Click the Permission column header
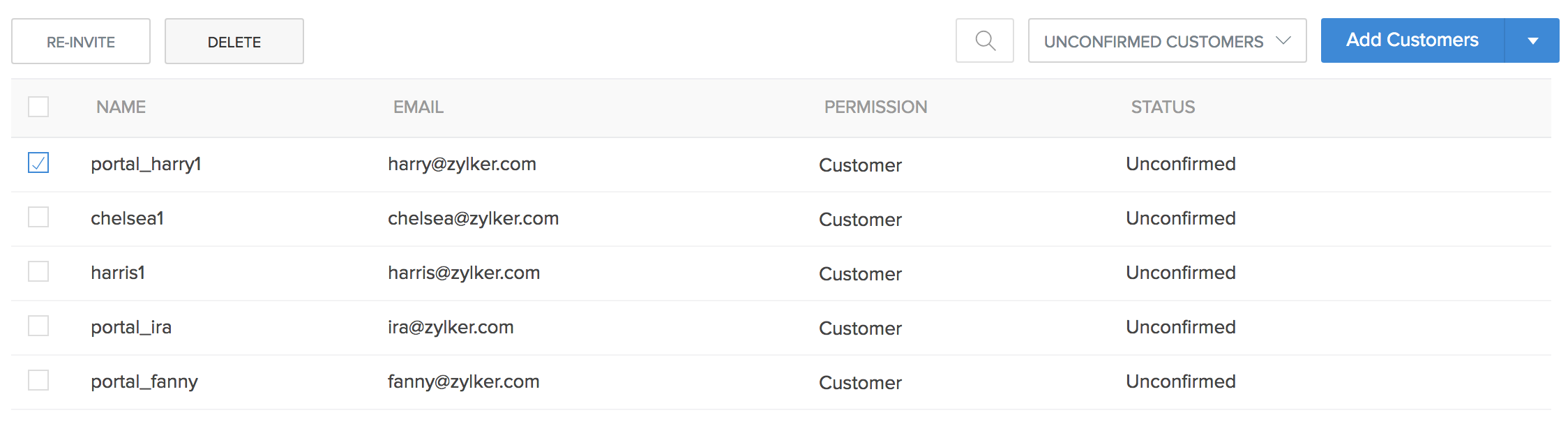Screen dimensions: 1568x431 [x=875, y=107]
